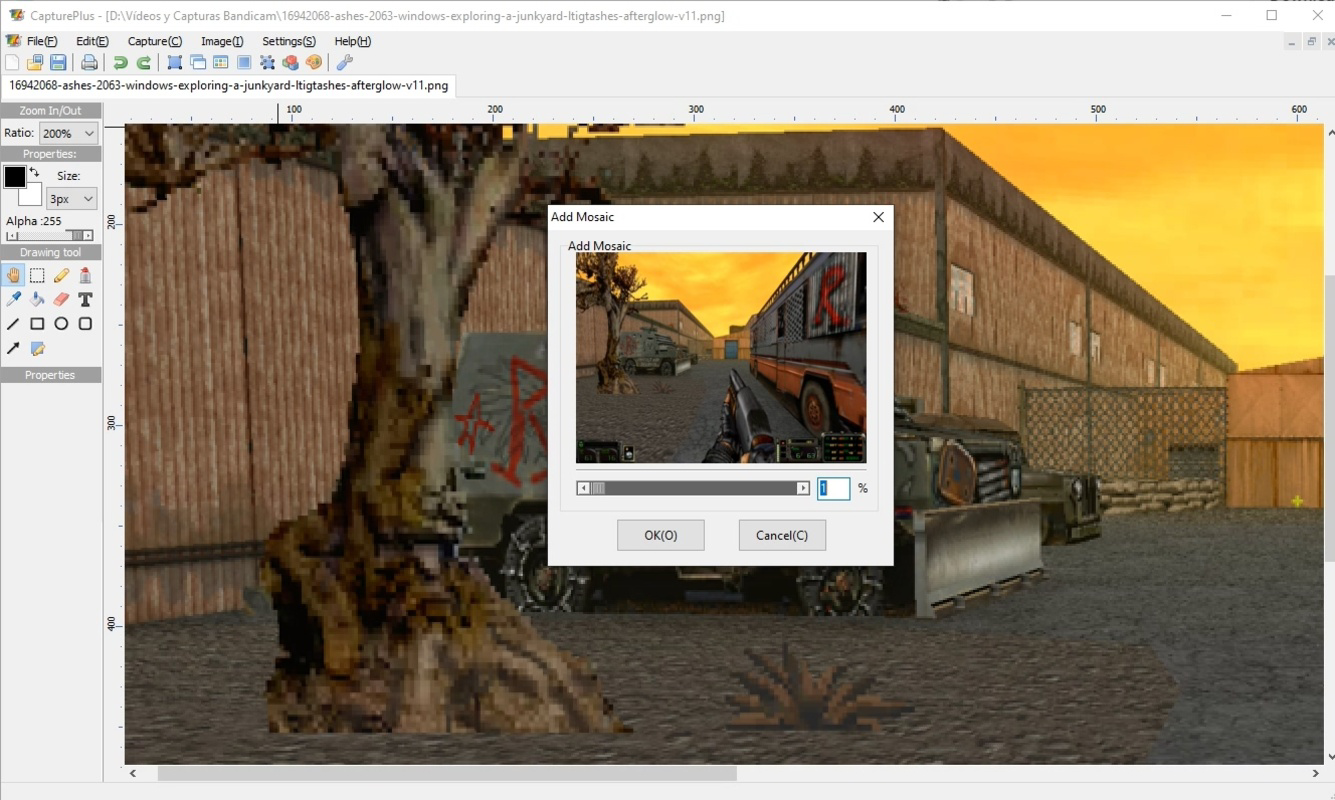Click the mosaic slider right arrow
This screenshot has height=800, width=1335.
click(803, 488)
